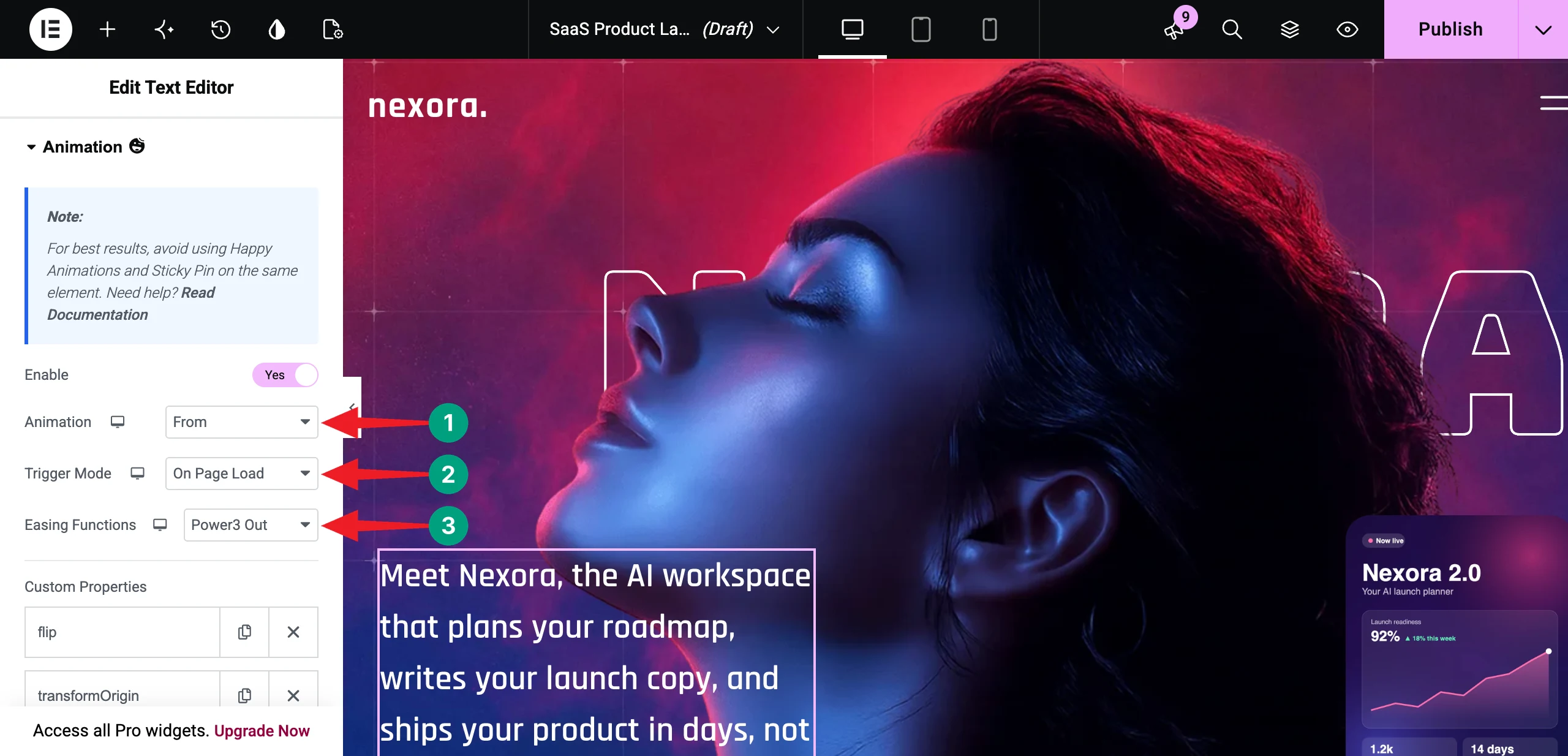1568x756 pixels.
Task: Remove the flip custom property
Action: pos(293,632)
